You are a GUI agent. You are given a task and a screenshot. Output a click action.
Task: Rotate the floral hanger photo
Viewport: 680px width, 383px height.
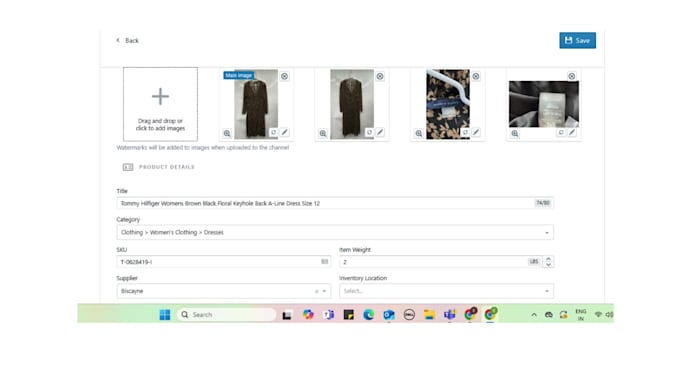pos(465,132)
